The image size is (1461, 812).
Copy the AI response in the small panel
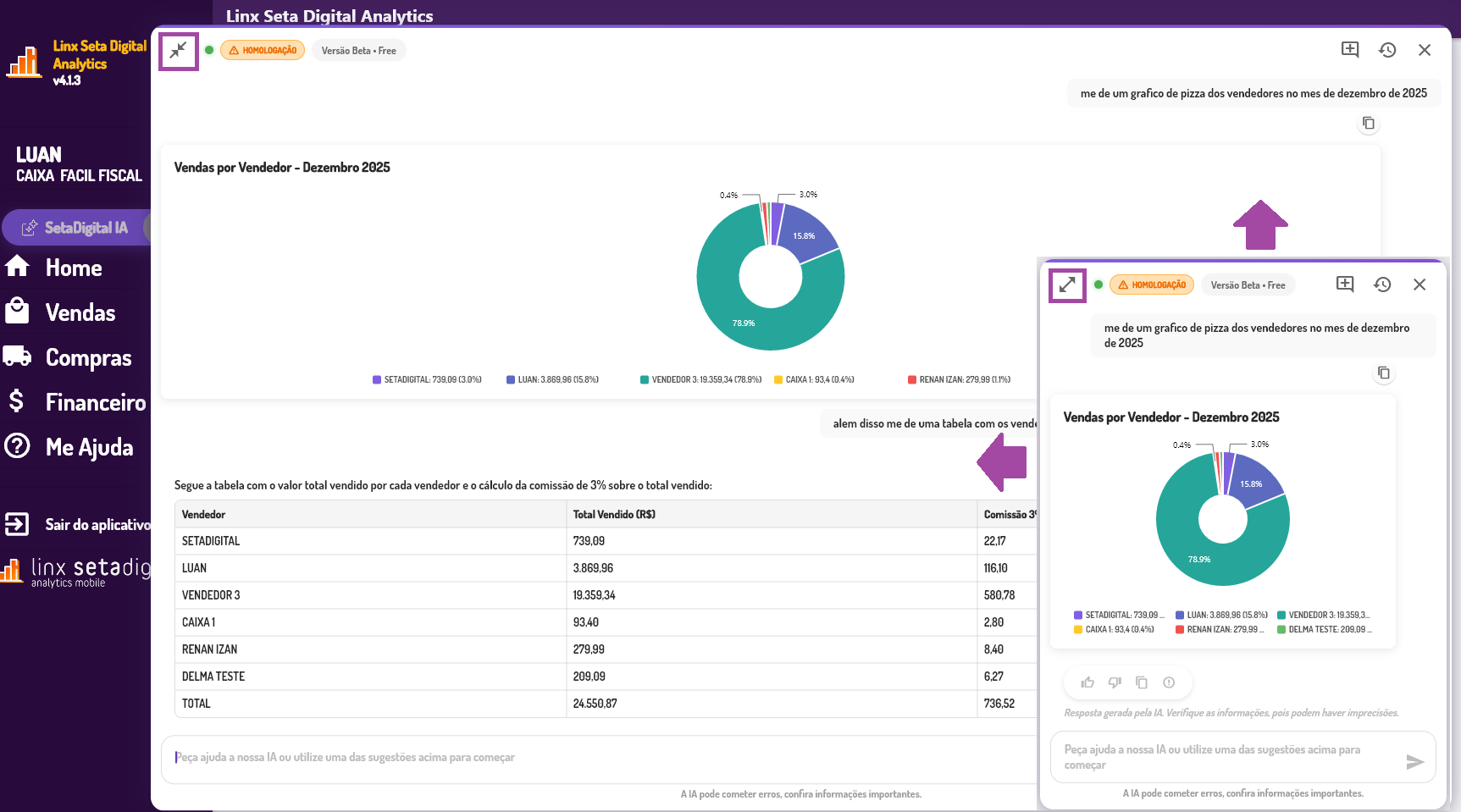coord(1142,682)
